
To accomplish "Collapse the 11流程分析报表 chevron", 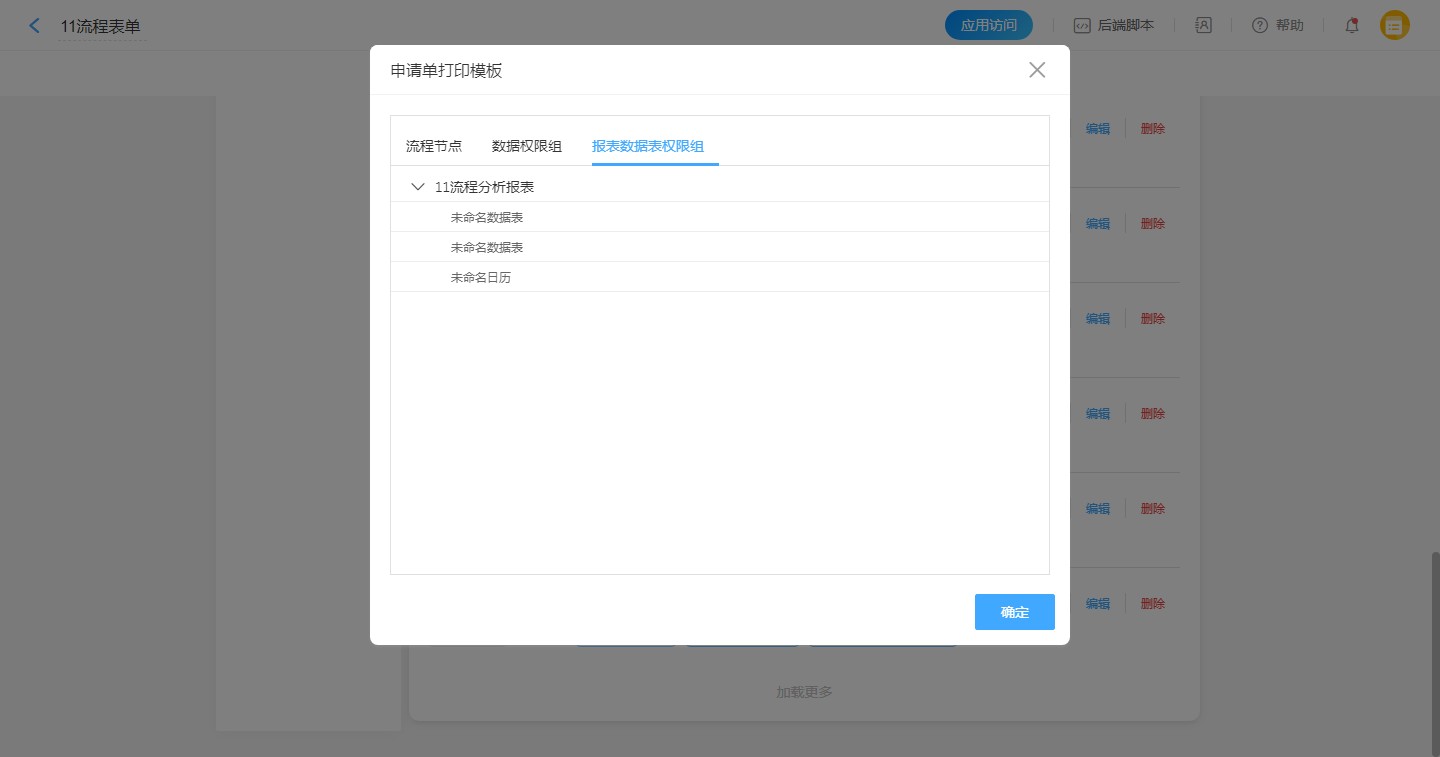I will pyautogui.click(x=418, y=187).
